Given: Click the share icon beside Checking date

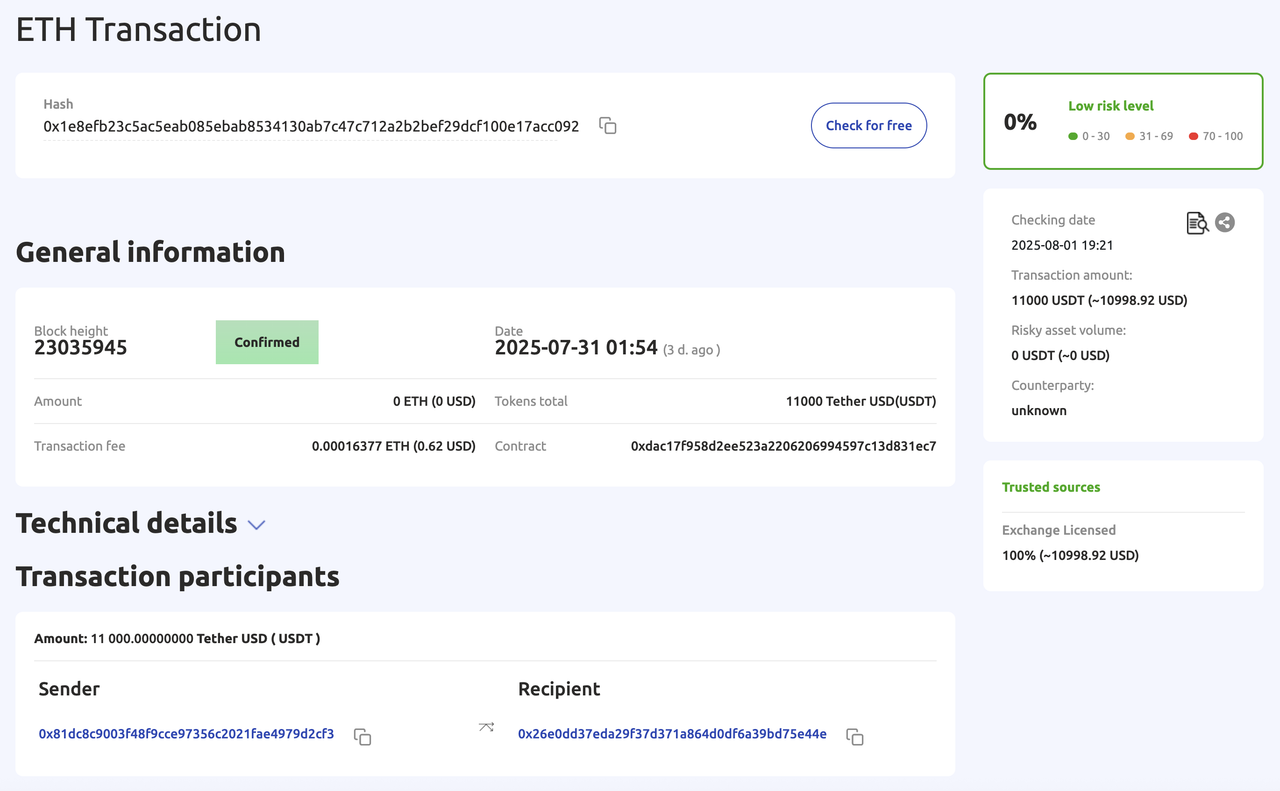Looking at the screenshot, I should click(x=1225, y=223).
